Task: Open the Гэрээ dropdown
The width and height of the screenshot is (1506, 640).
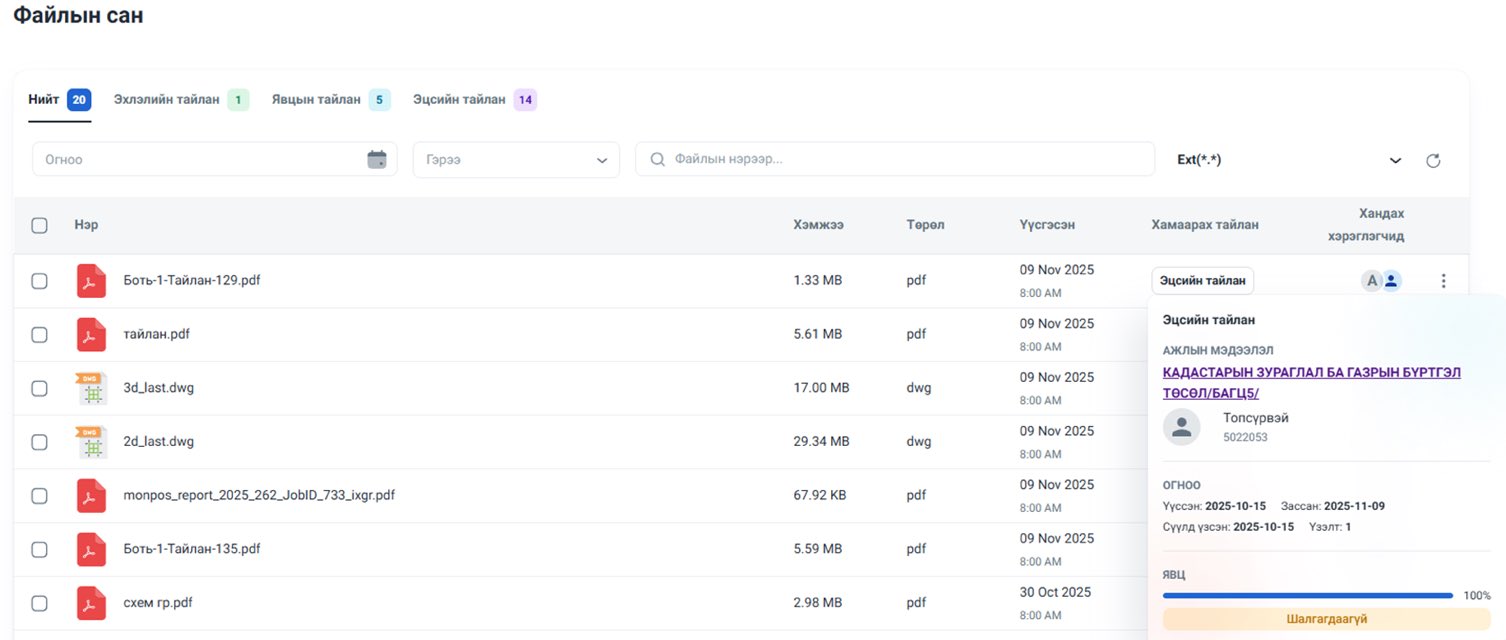Action: [516, 160]
